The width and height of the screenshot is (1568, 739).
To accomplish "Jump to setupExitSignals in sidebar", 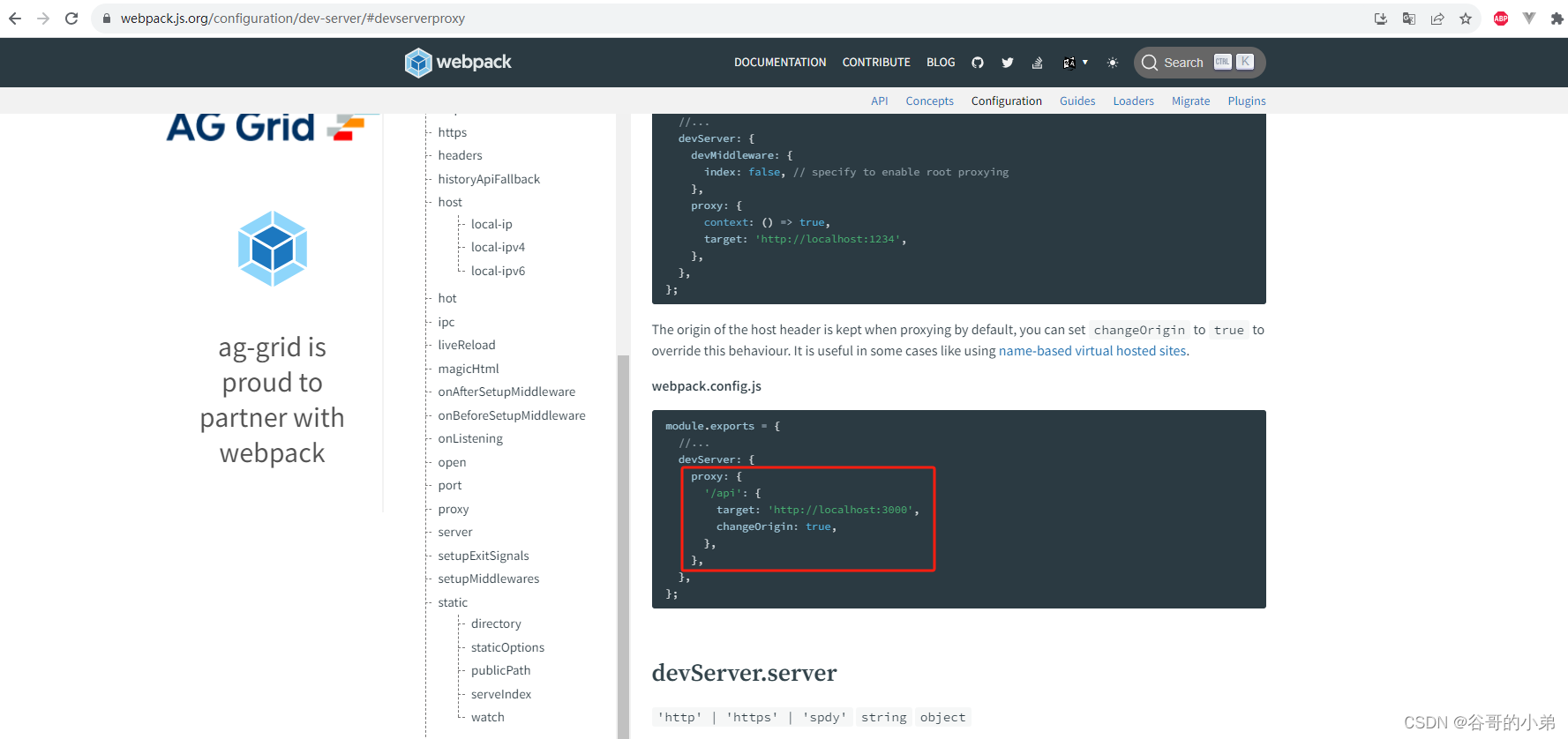I will 484,556.
